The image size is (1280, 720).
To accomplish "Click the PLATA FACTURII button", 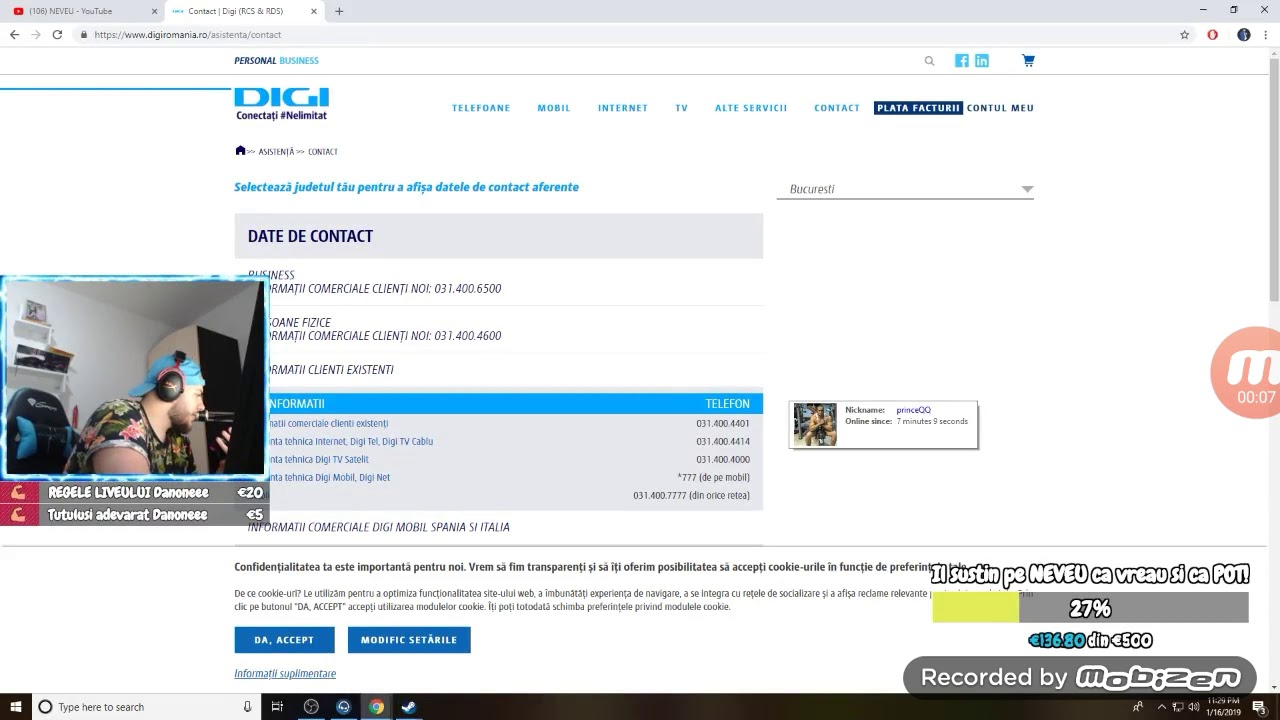I will (x=918, y=108).
